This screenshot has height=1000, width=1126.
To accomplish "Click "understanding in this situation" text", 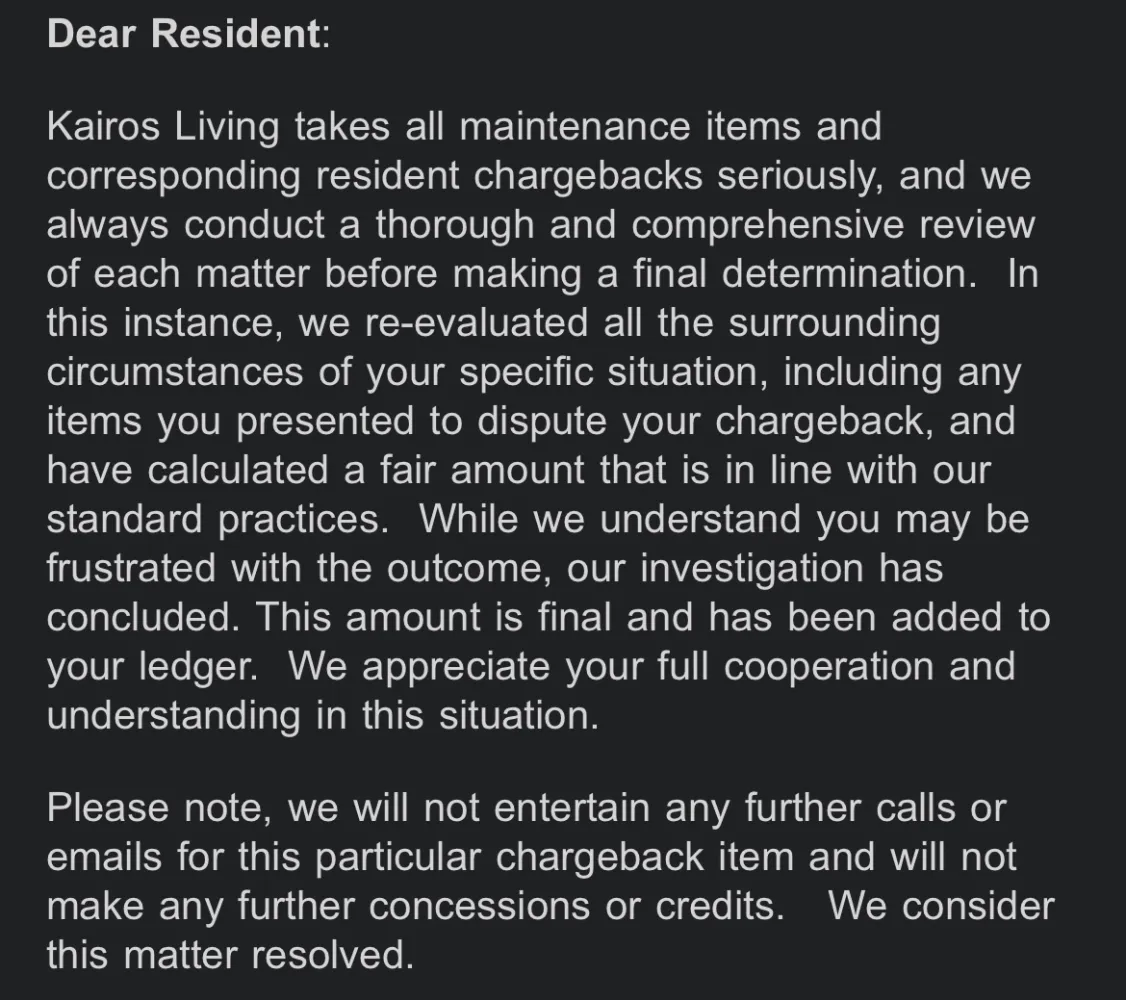I will tap(322, 715).
